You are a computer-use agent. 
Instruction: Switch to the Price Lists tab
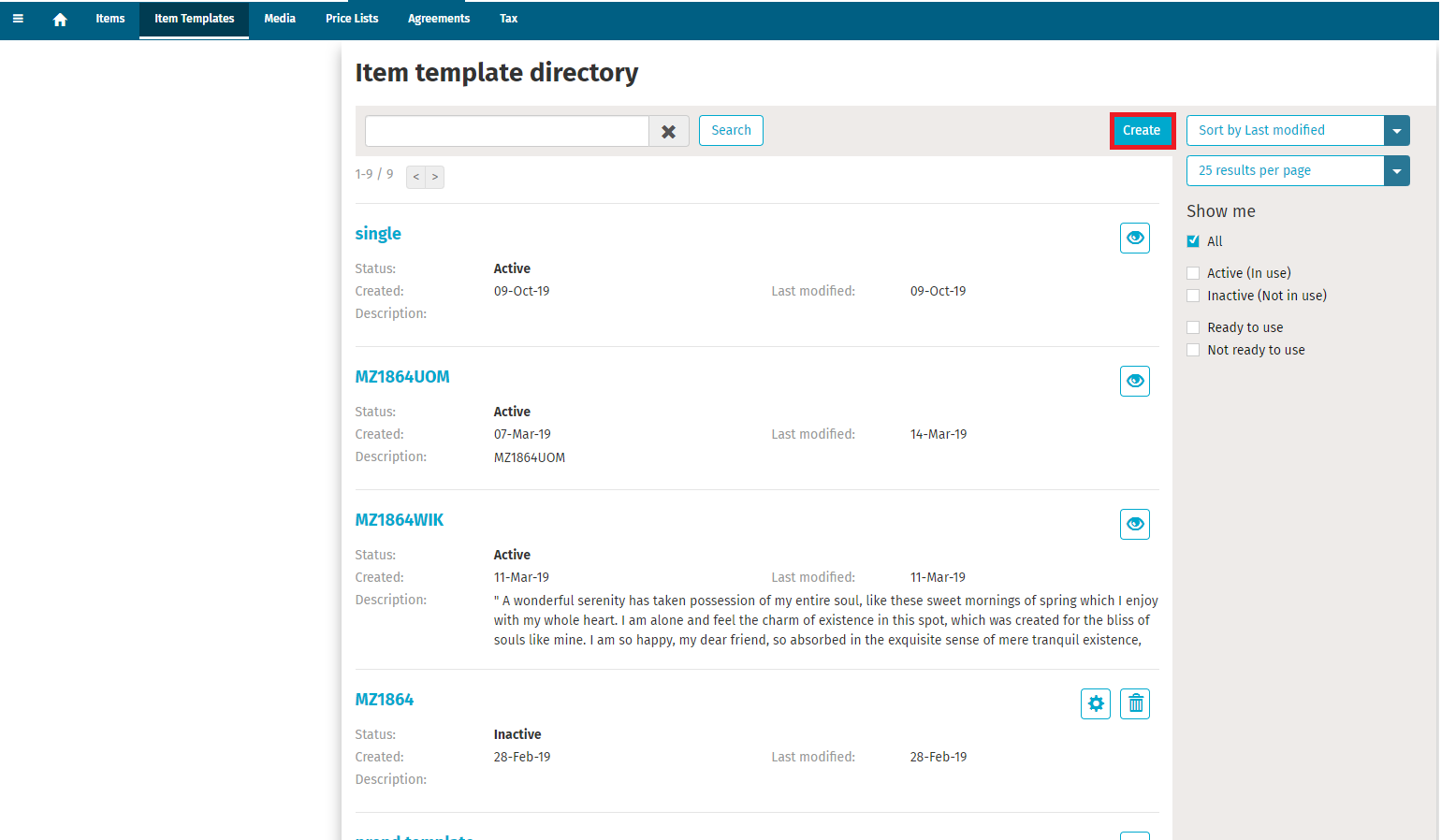pyautogui.click(x=352, y=19)
